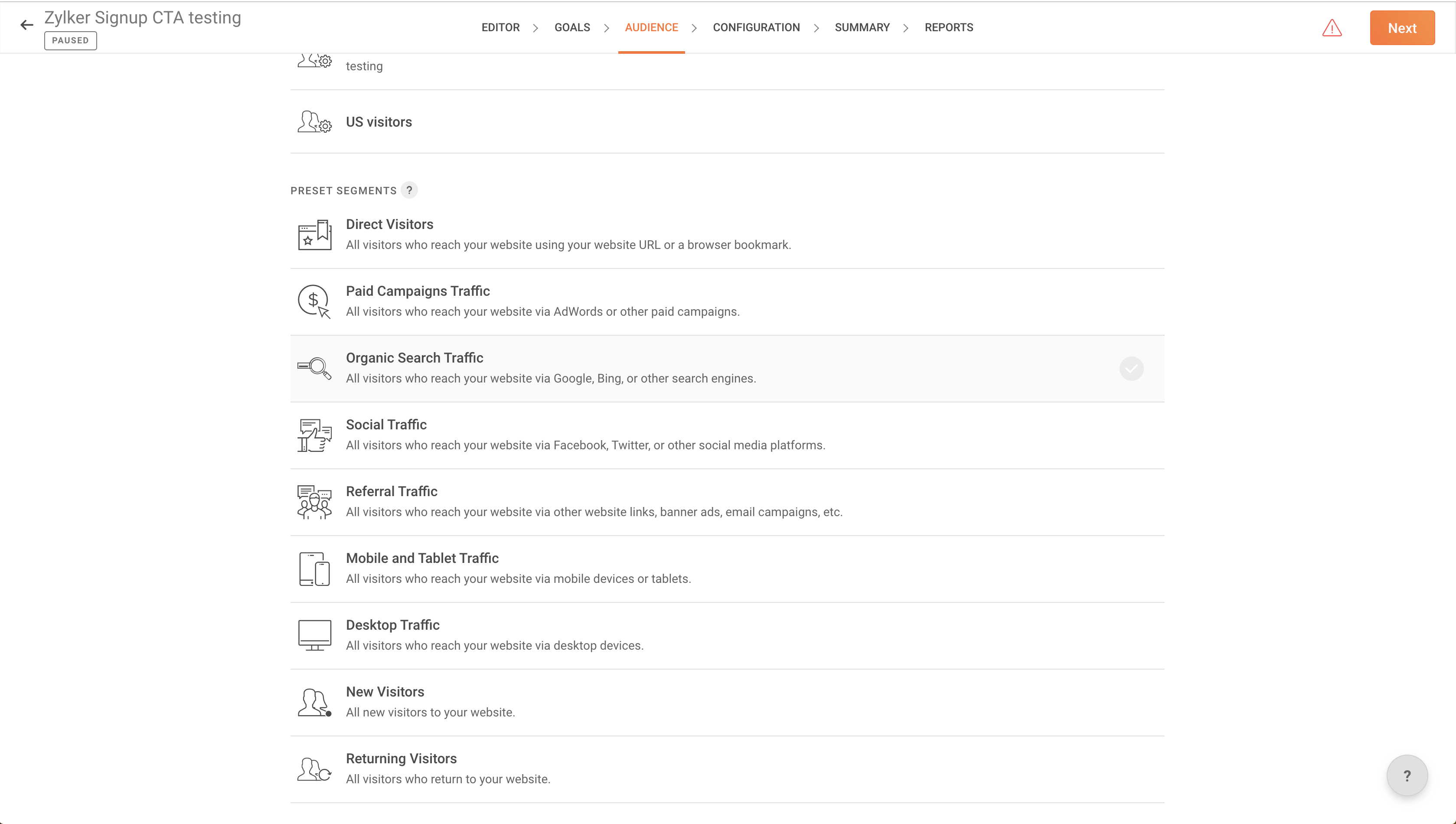The image size is (1456, 824).
Task: Click the Social Traffic thumbs-up icon
Action: [x=314, y=435]
